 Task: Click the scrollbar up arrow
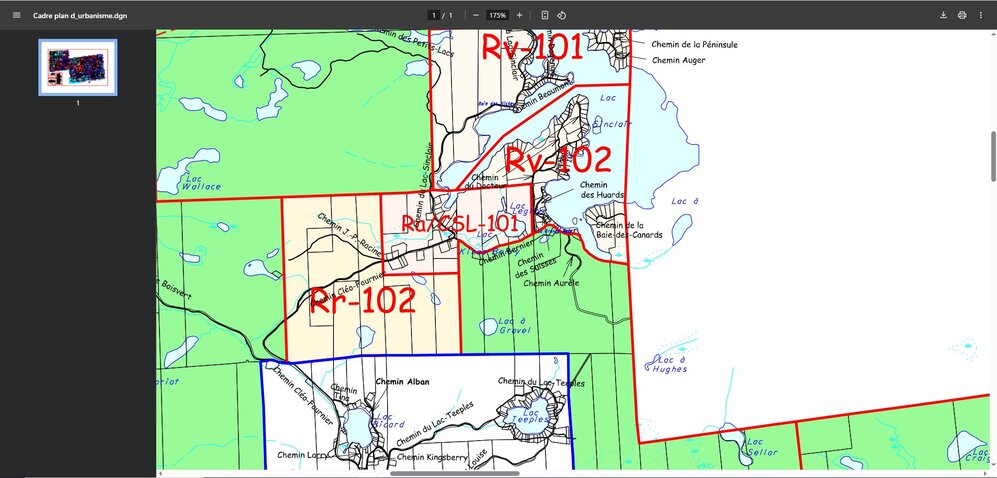point(991,35)
